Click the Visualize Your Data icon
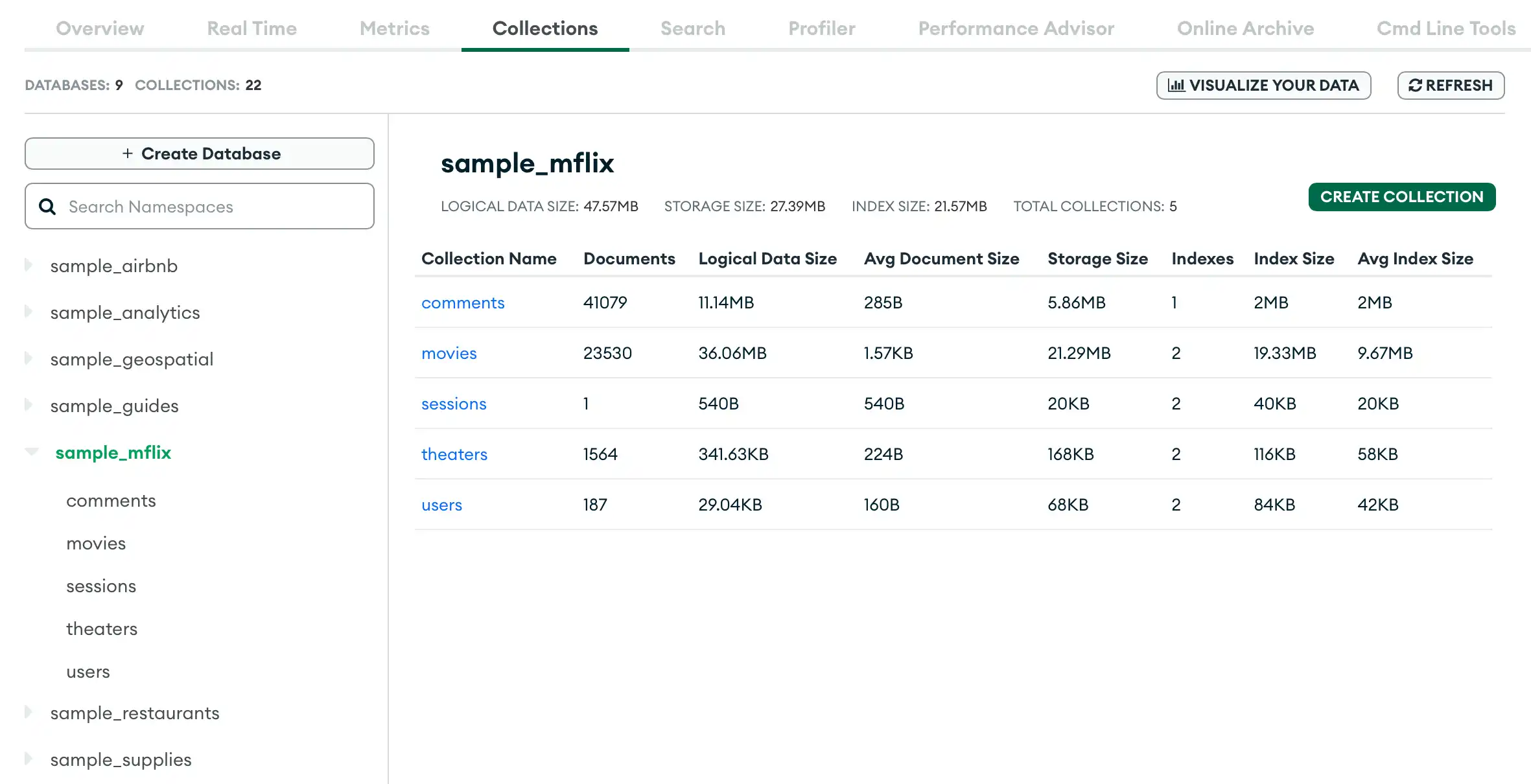 pos(1176,85)
